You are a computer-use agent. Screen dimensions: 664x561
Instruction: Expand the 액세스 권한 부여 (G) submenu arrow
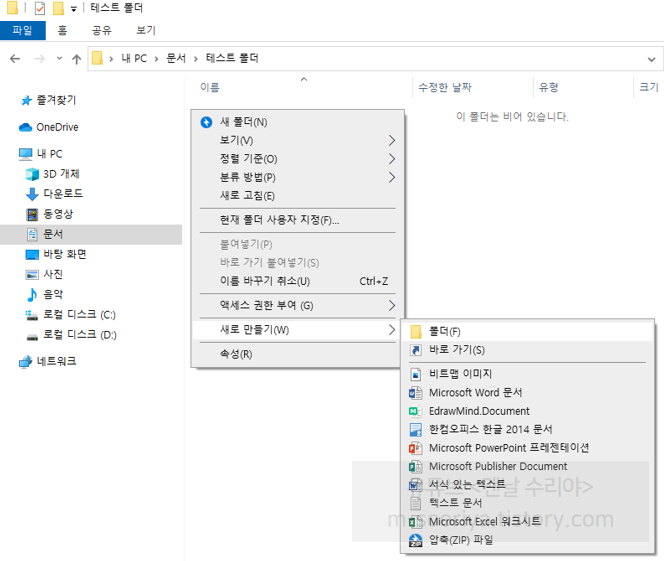(x=392, y=306)
